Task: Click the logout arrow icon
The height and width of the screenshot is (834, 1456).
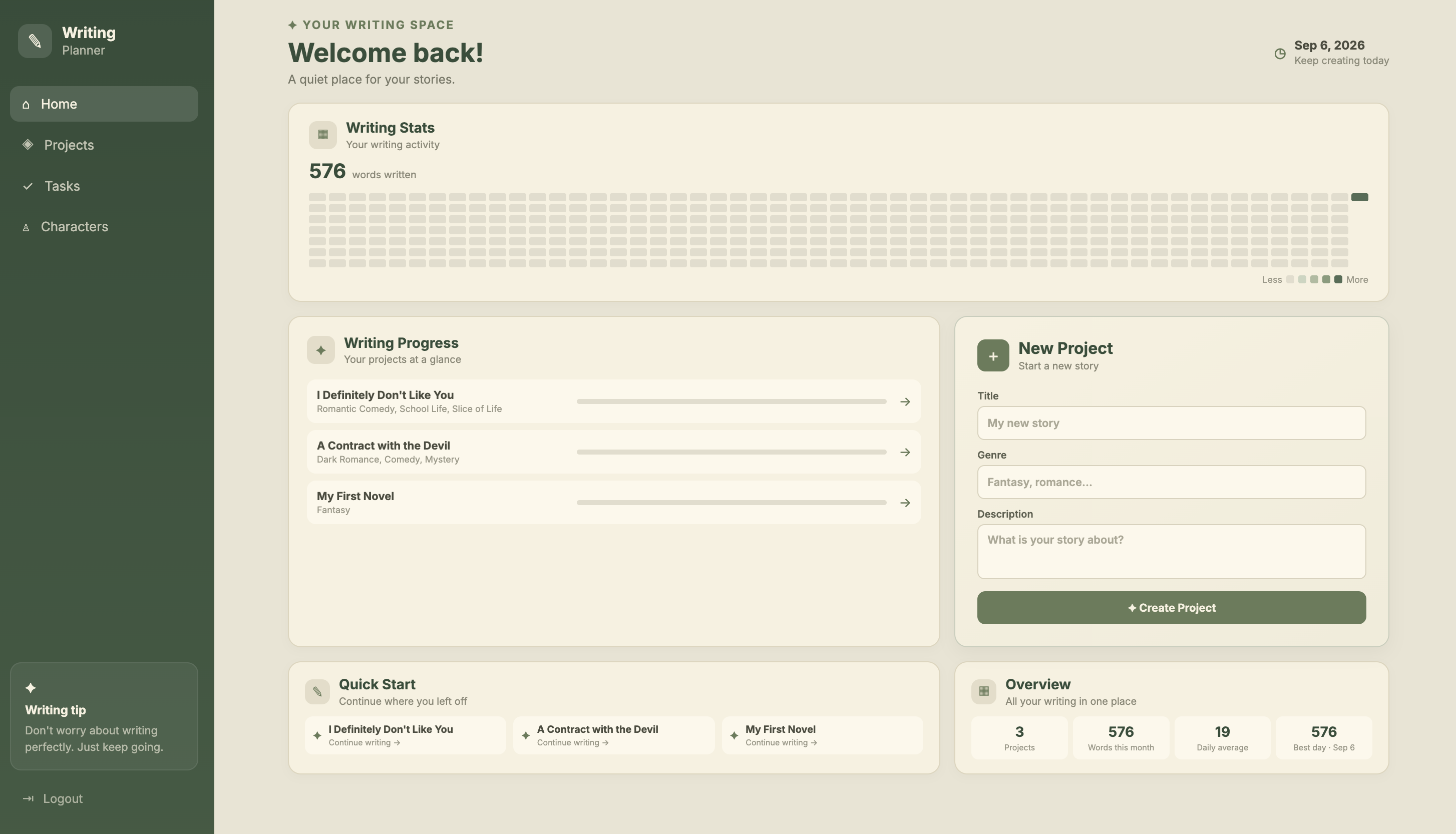Action: click(x=28, y=798)
